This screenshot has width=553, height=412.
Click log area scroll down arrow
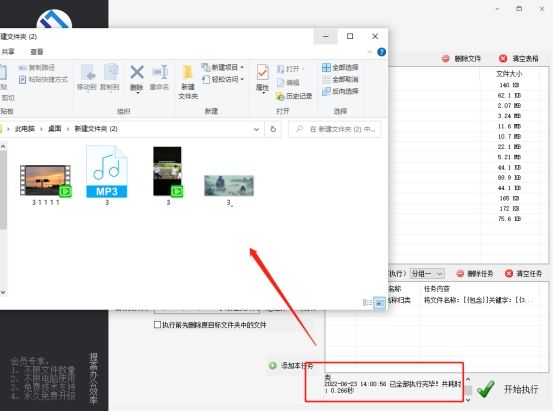coord(468,400)
